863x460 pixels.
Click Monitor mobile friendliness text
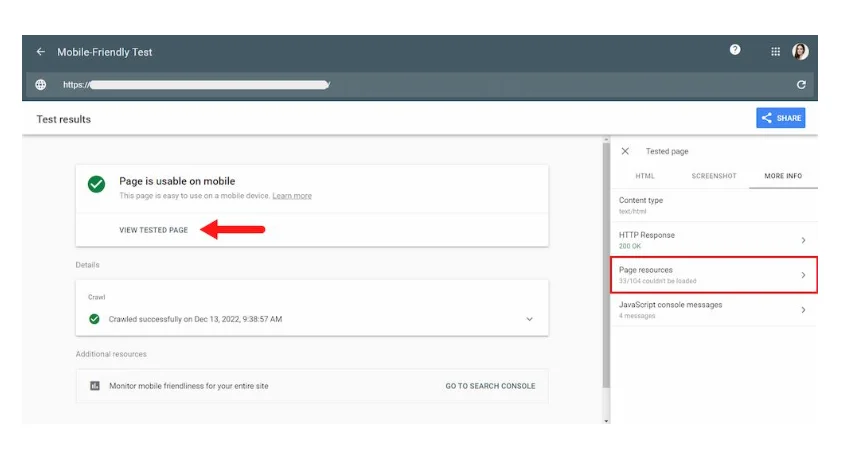(189, 386)
